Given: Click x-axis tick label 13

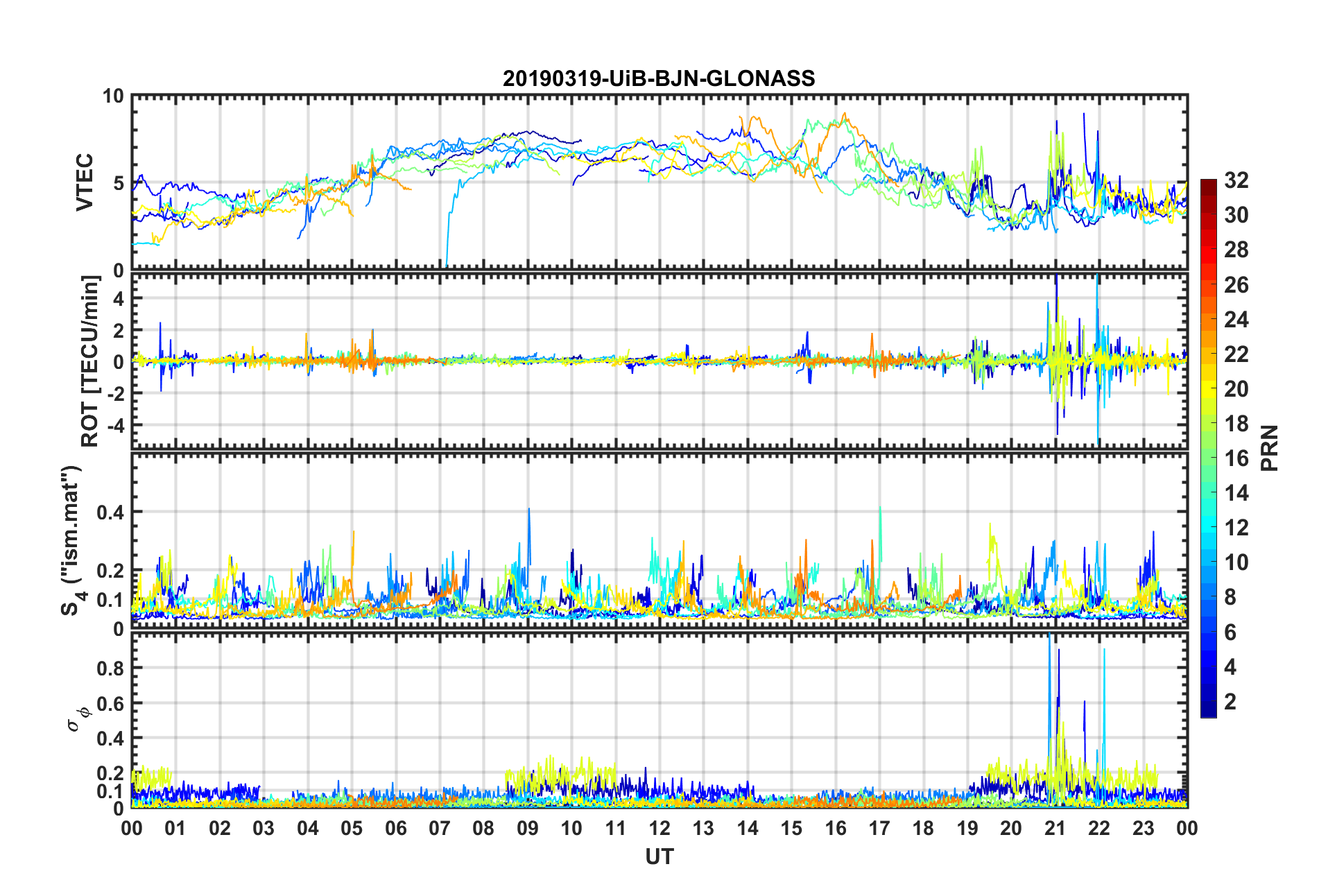Looking at the screenshot, I should 703,828.
